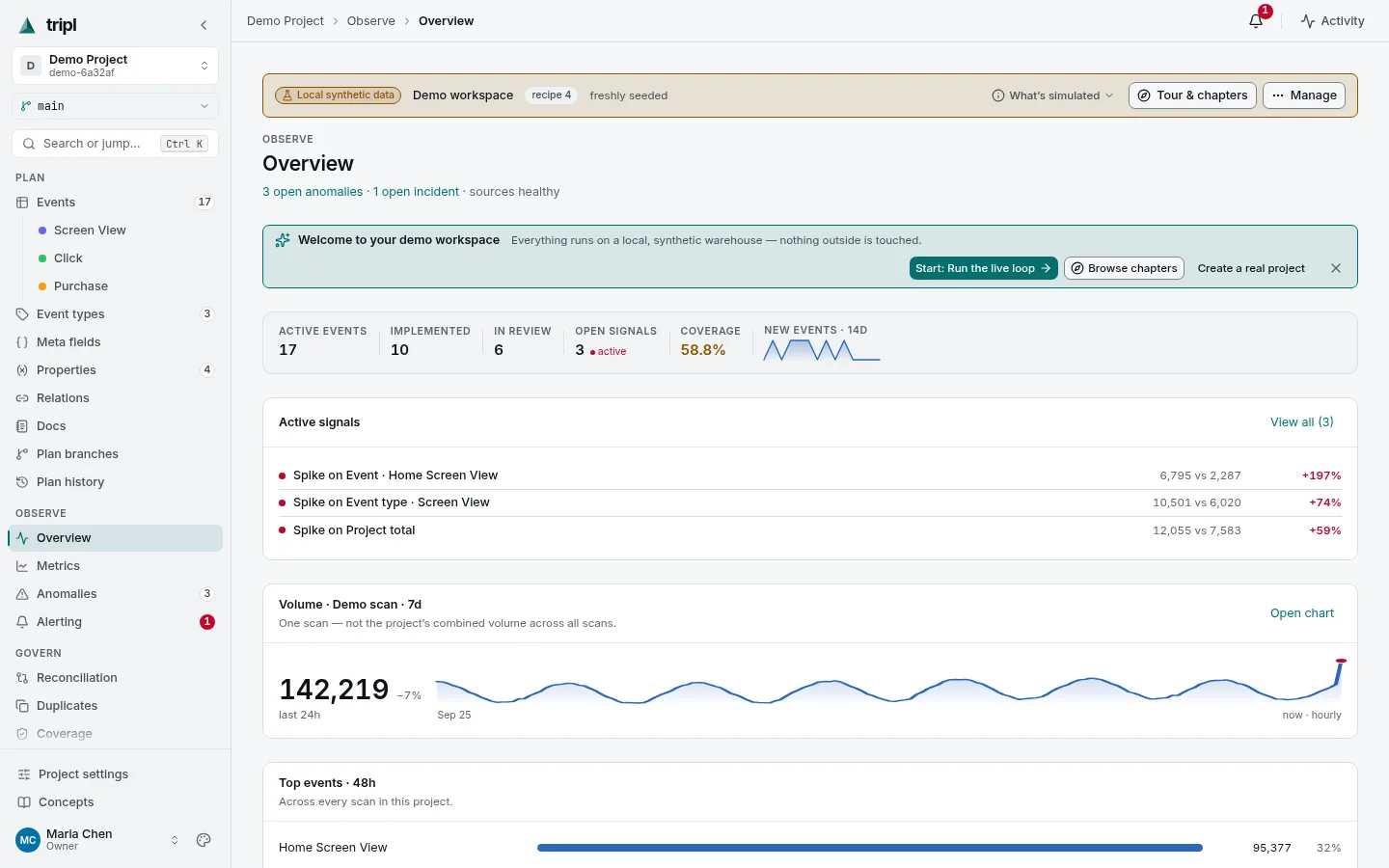Click Create a real project
Image resolution: width=1389 pixels, height=868 pixels.
(1251, 268)
